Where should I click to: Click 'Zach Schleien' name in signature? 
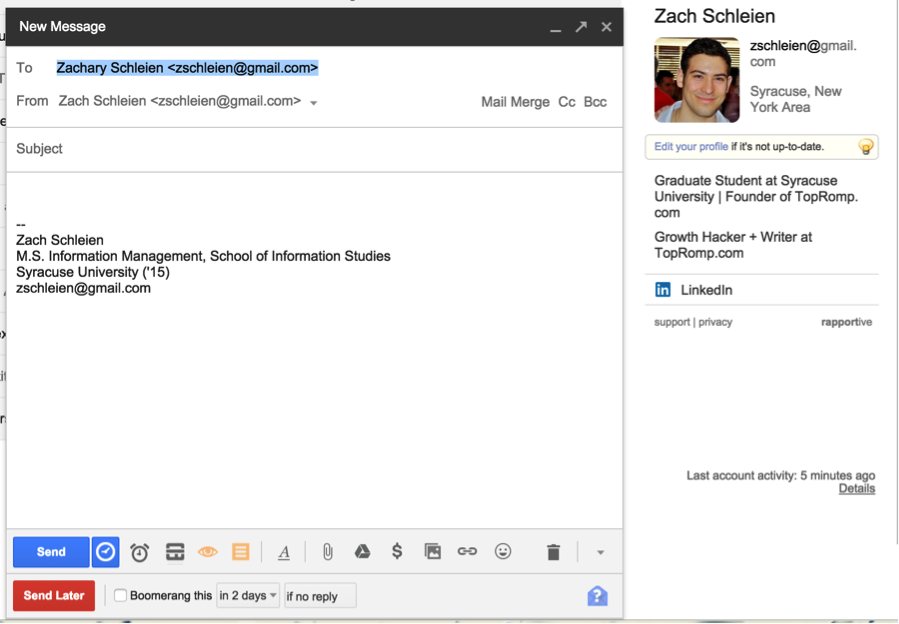tap(60, 240)
